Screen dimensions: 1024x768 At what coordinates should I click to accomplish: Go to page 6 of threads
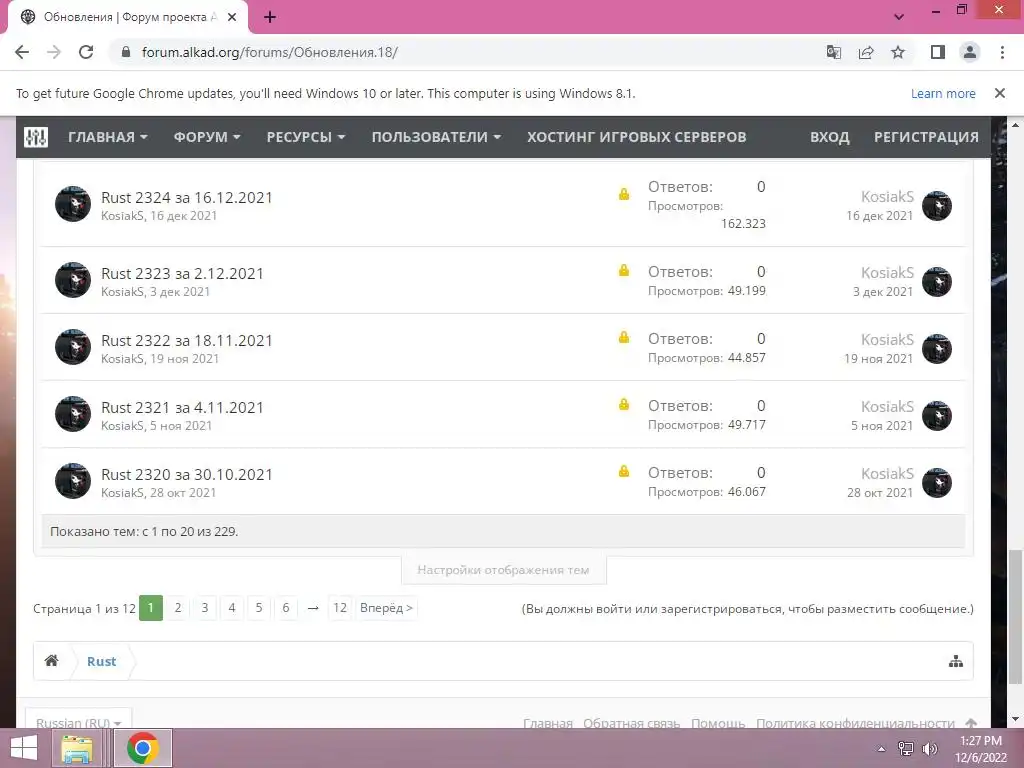point(285,608)
